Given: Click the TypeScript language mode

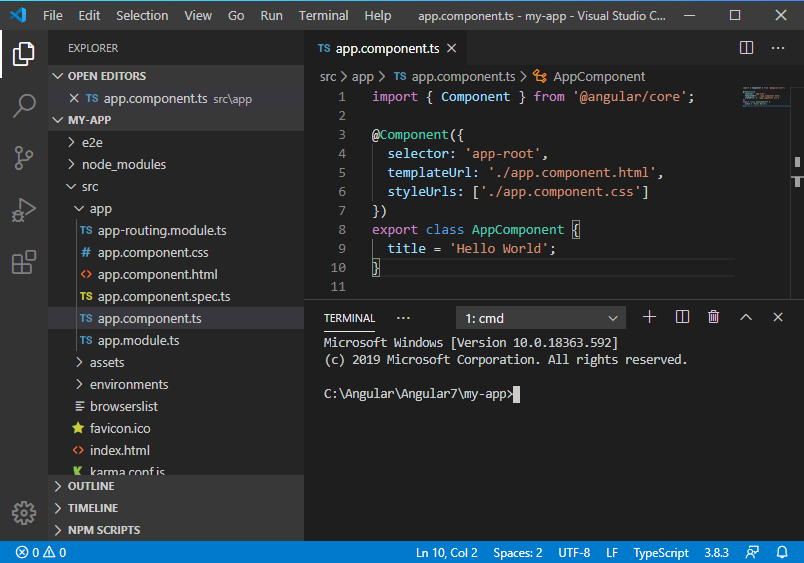Looking at the screenshot, I should (660, 552).
